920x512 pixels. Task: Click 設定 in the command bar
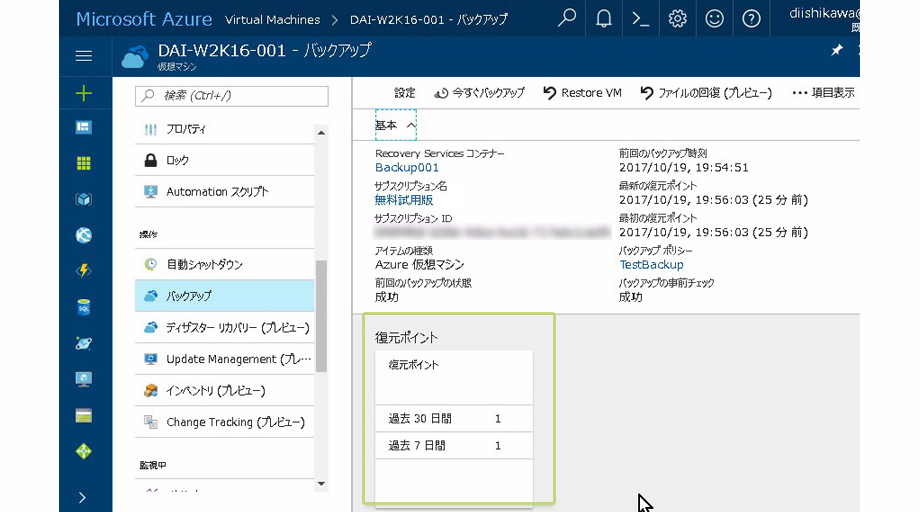(x=404, y=93)
